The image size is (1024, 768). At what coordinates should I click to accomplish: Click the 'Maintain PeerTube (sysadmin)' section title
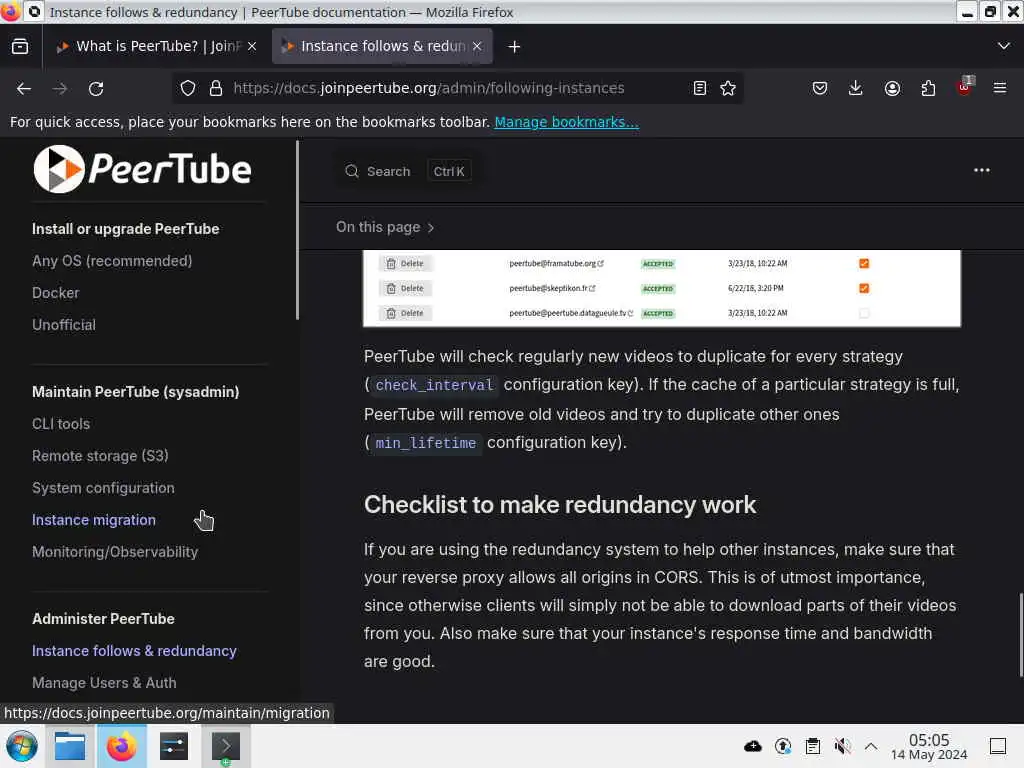(x=136, y=392)
